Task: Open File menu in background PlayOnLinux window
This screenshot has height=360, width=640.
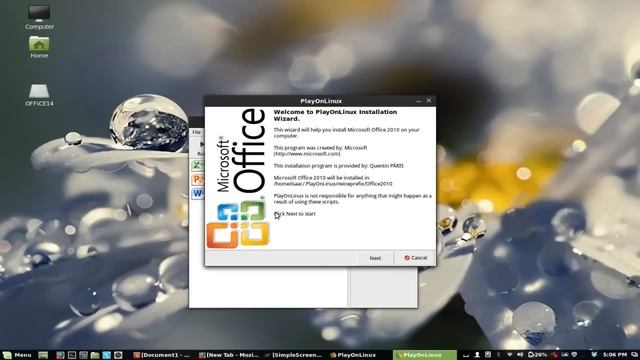Action: coord(197,132)
